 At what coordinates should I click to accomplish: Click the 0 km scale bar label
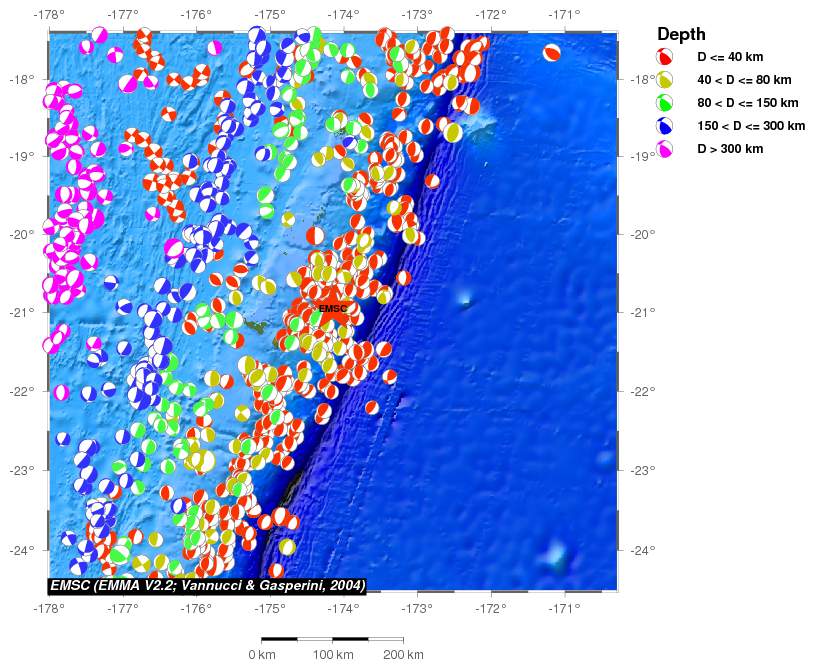pyautogui.click(x=262, y=655)
